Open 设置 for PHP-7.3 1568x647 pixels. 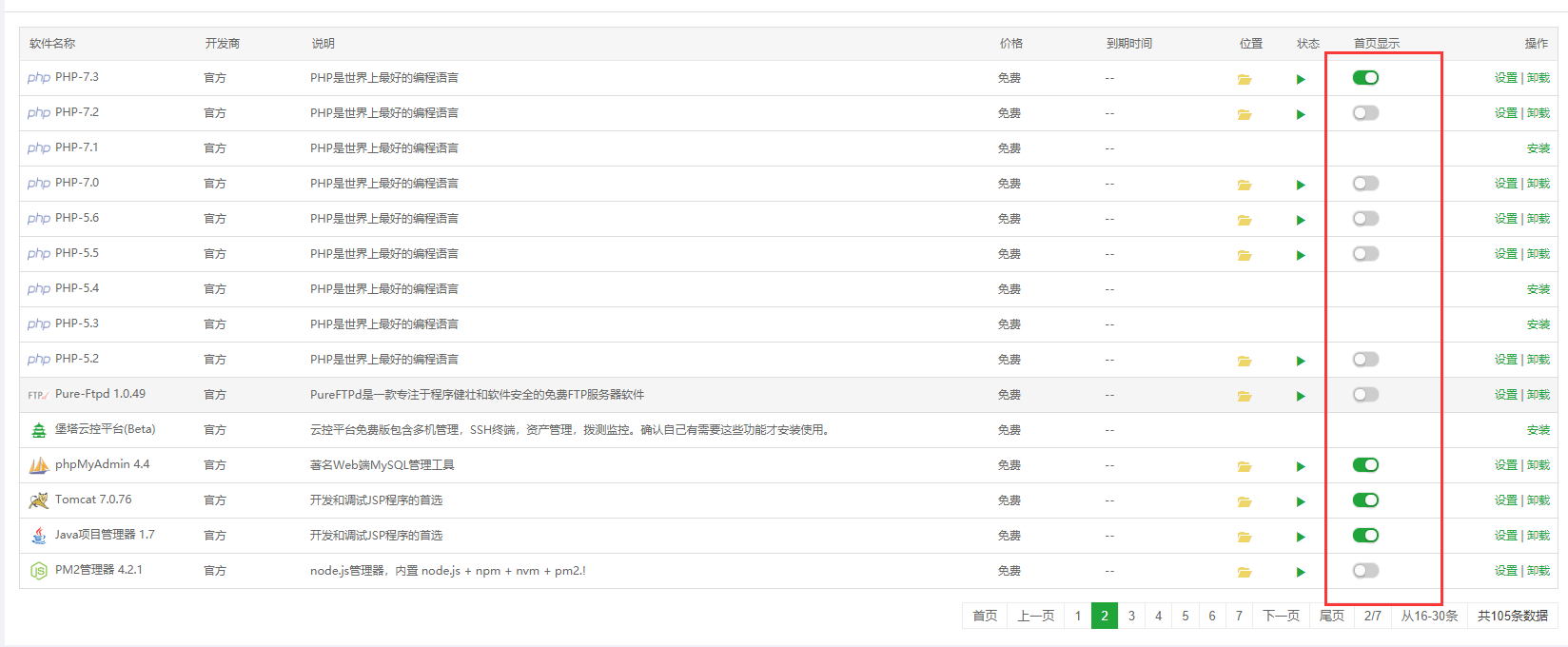(1505, 78)
